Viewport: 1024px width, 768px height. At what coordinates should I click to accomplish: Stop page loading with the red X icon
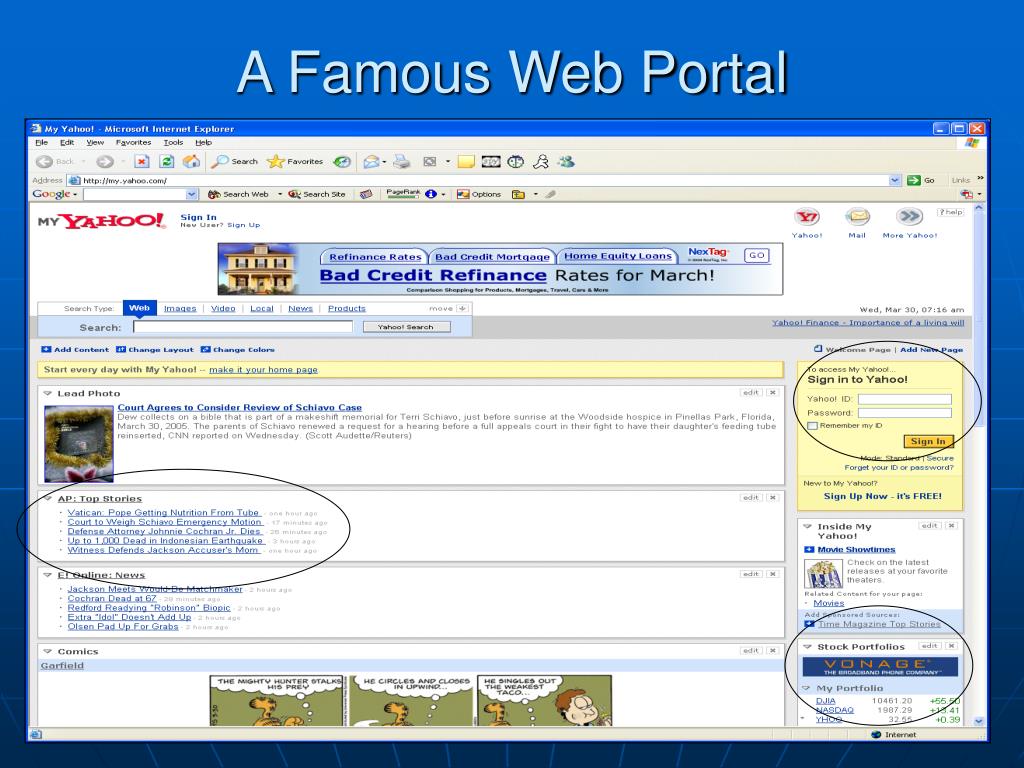pyautogui.click(x=142, y=161)
